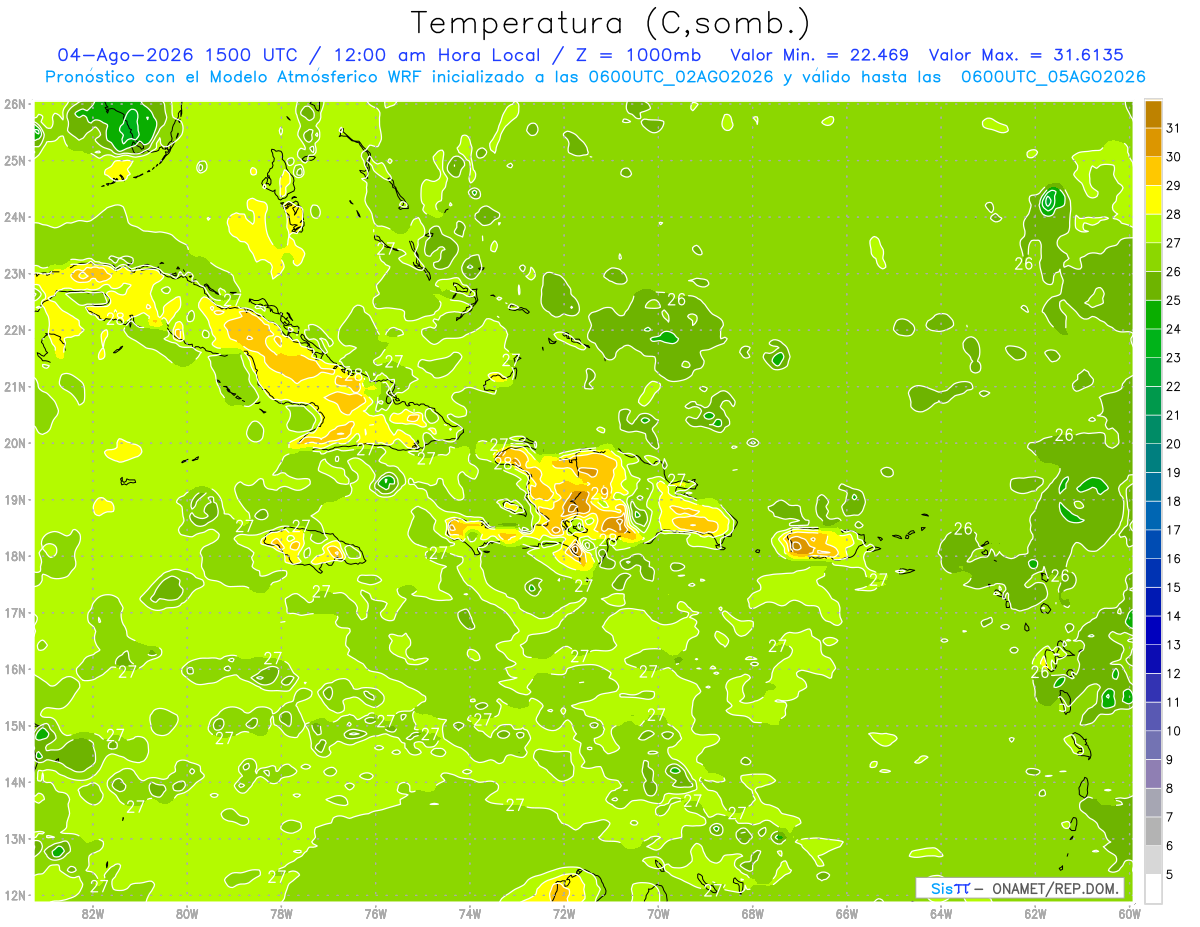The width and height of the screenshot is (1200, 927).
Task: Click the color scale label '31'
Action: click(x=1173, y=128)
